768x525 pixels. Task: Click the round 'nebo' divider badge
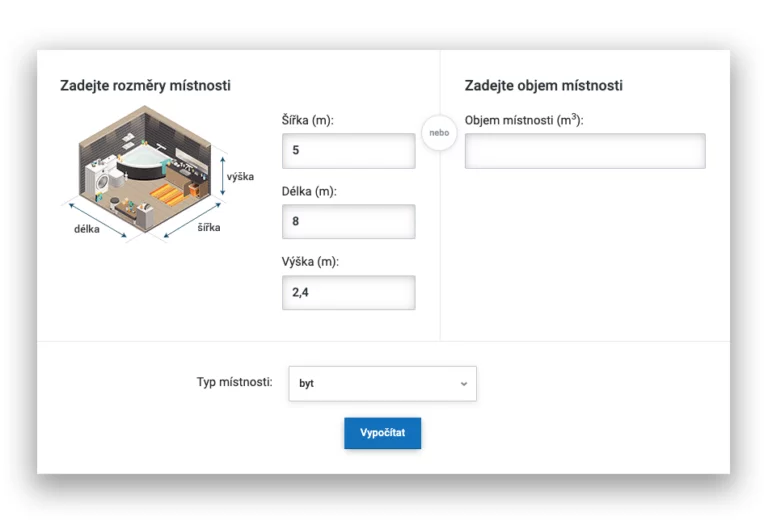point(439,133)
